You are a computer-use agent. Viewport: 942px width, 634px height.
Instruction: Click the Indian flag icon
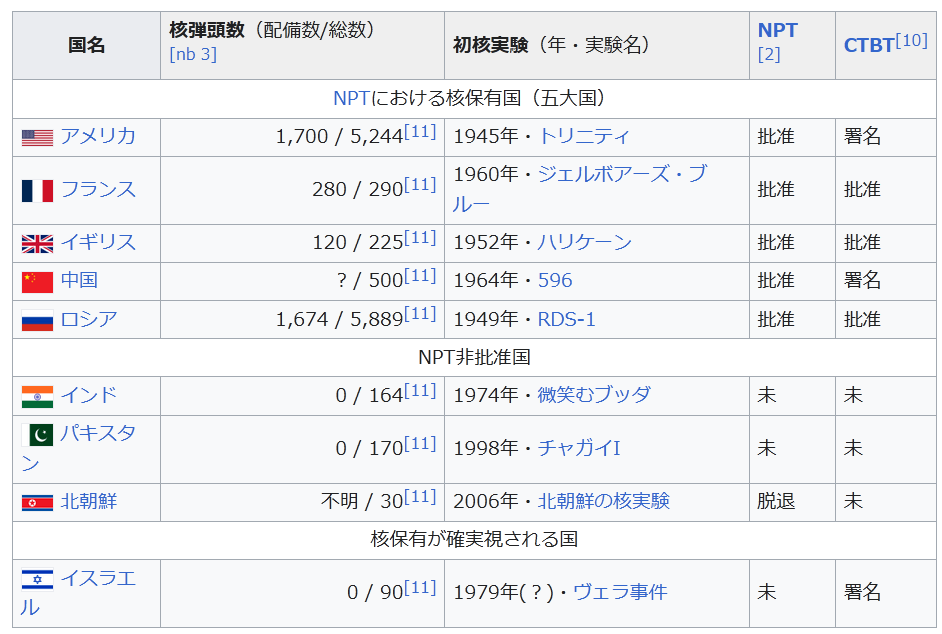(x=37, y=396)
